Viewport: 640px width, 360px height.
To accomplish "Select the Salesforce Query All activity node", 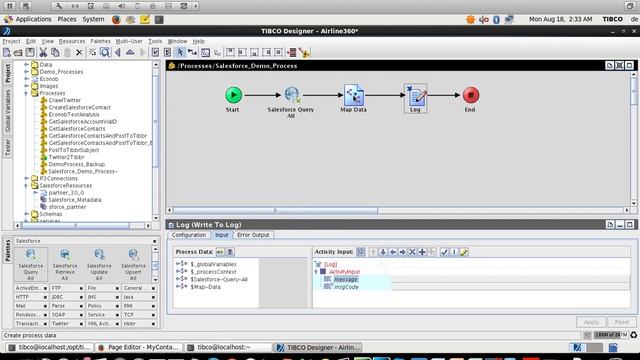I will 292,95.
